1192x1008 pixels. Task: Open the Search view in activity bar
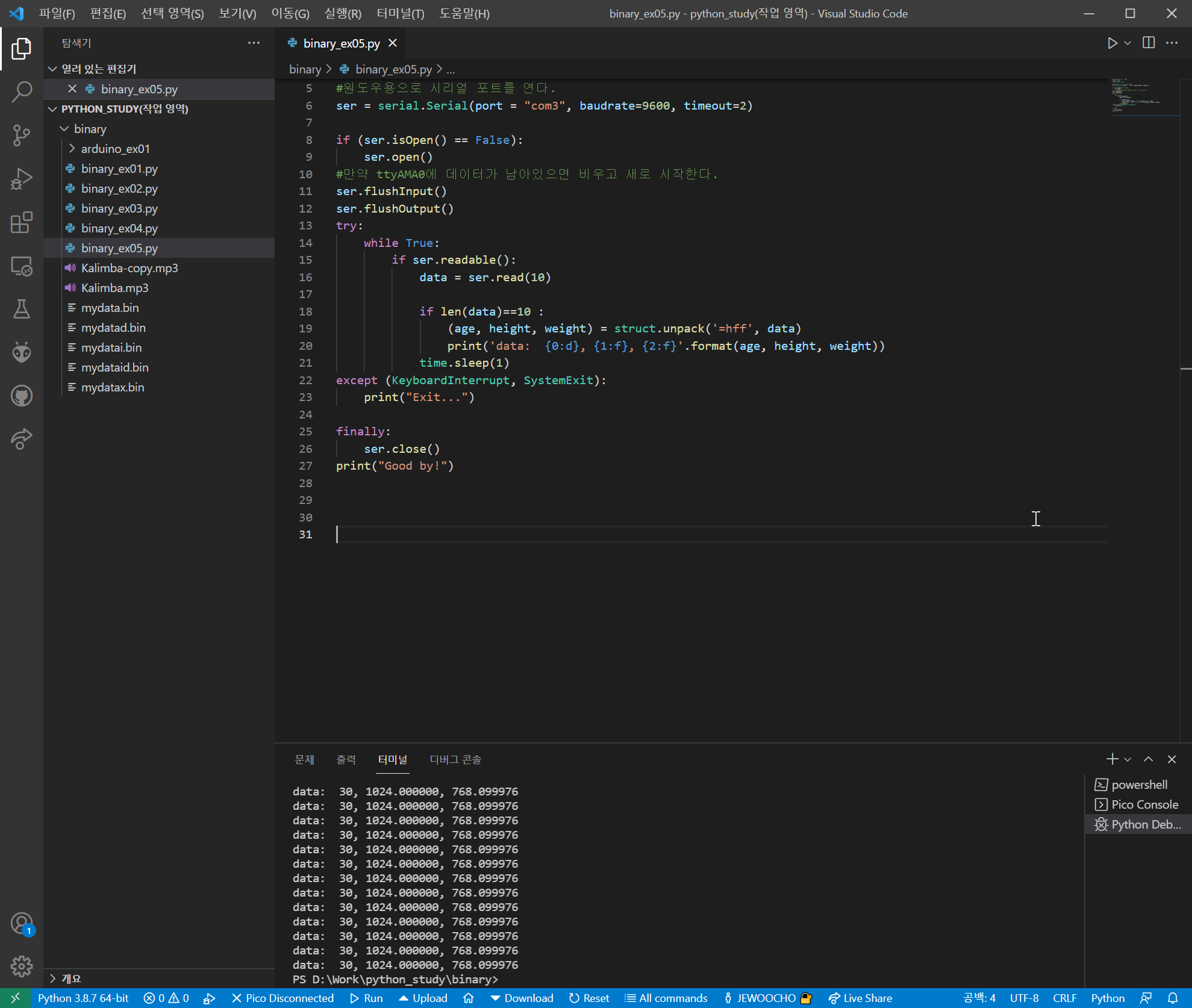[22, 92]
